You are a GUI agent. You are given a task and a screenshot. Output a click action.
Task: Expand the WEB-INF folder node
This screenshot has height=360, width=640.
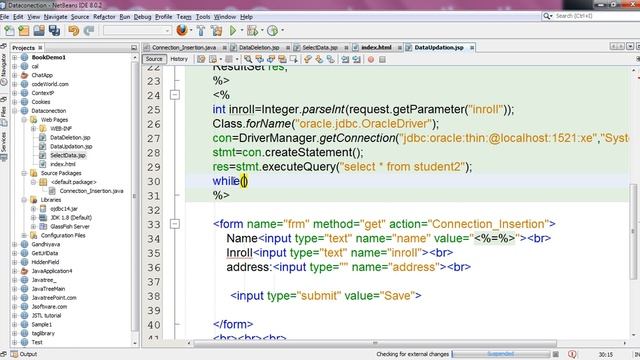pyautogui.click(x=33, y=129)
